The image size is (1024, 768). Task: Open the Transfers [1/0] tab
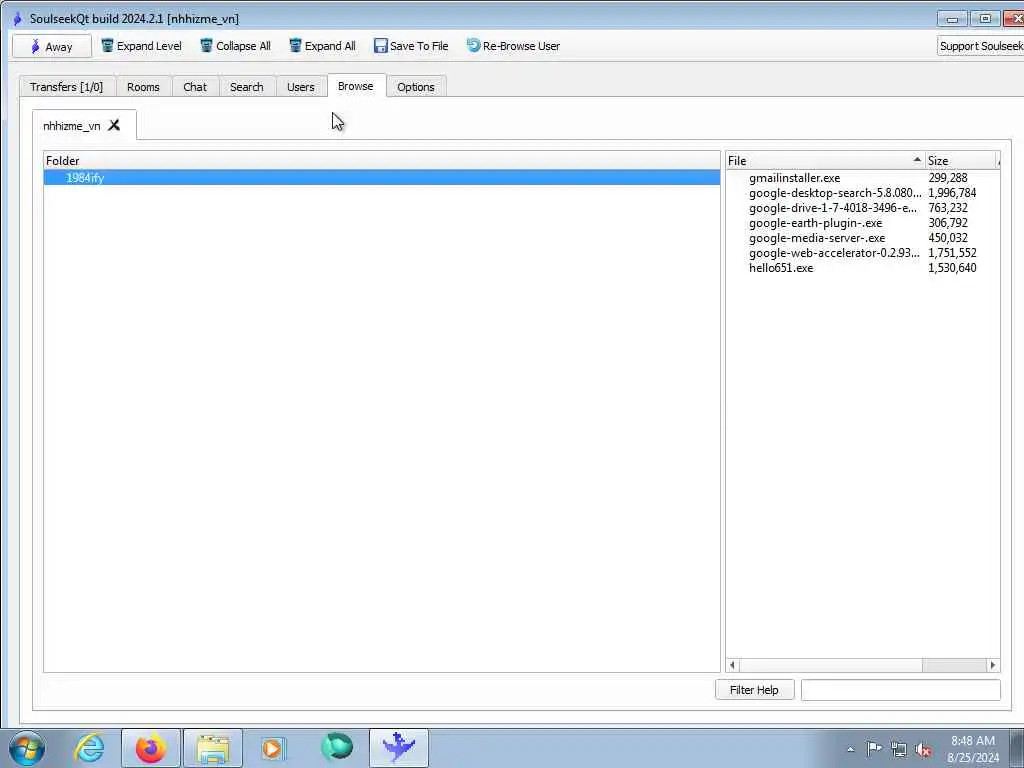[67, 87]
